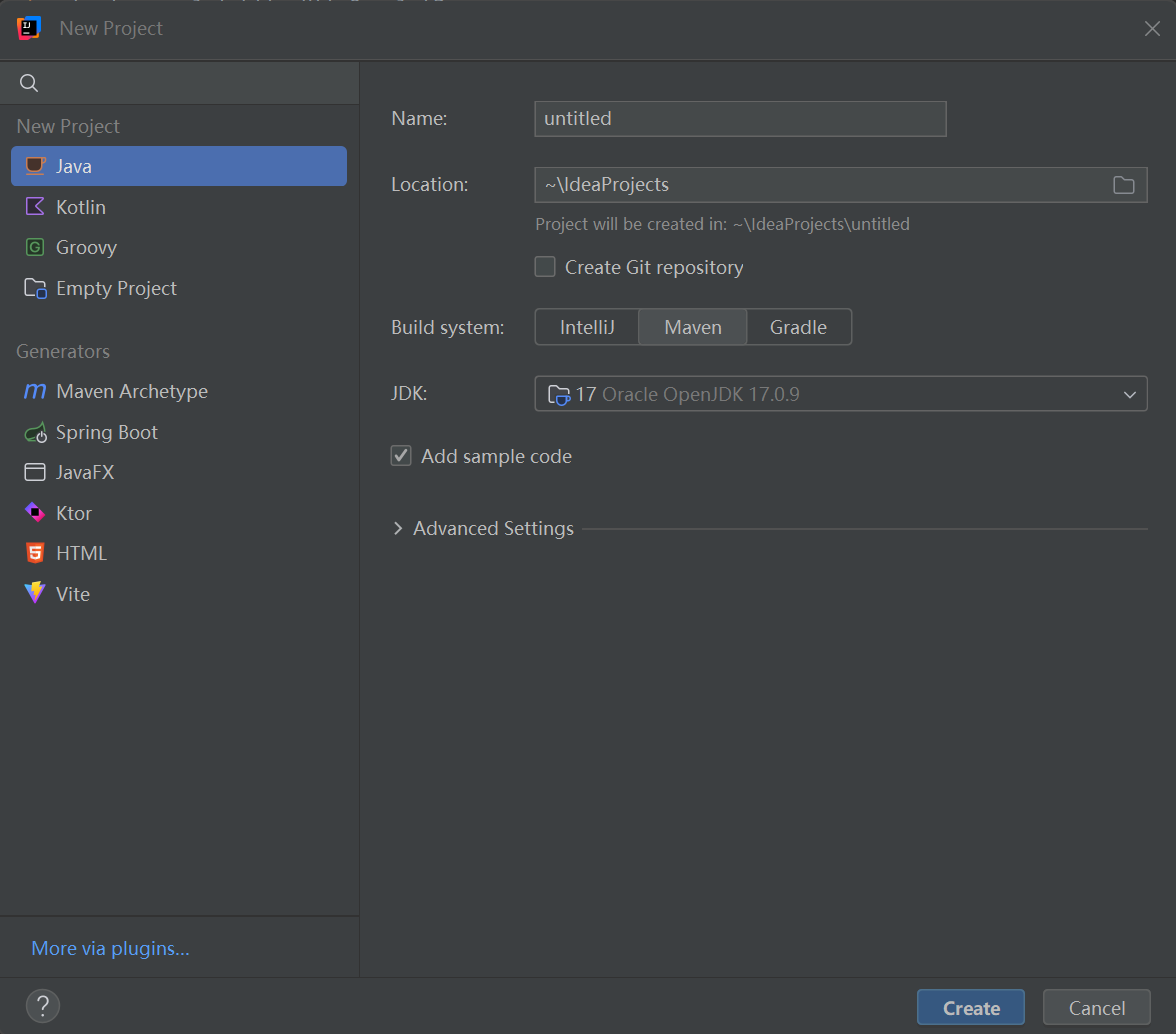Click the Vite lightning icon
This screenshot has width=1176, height=1034.
pos(35,593)
